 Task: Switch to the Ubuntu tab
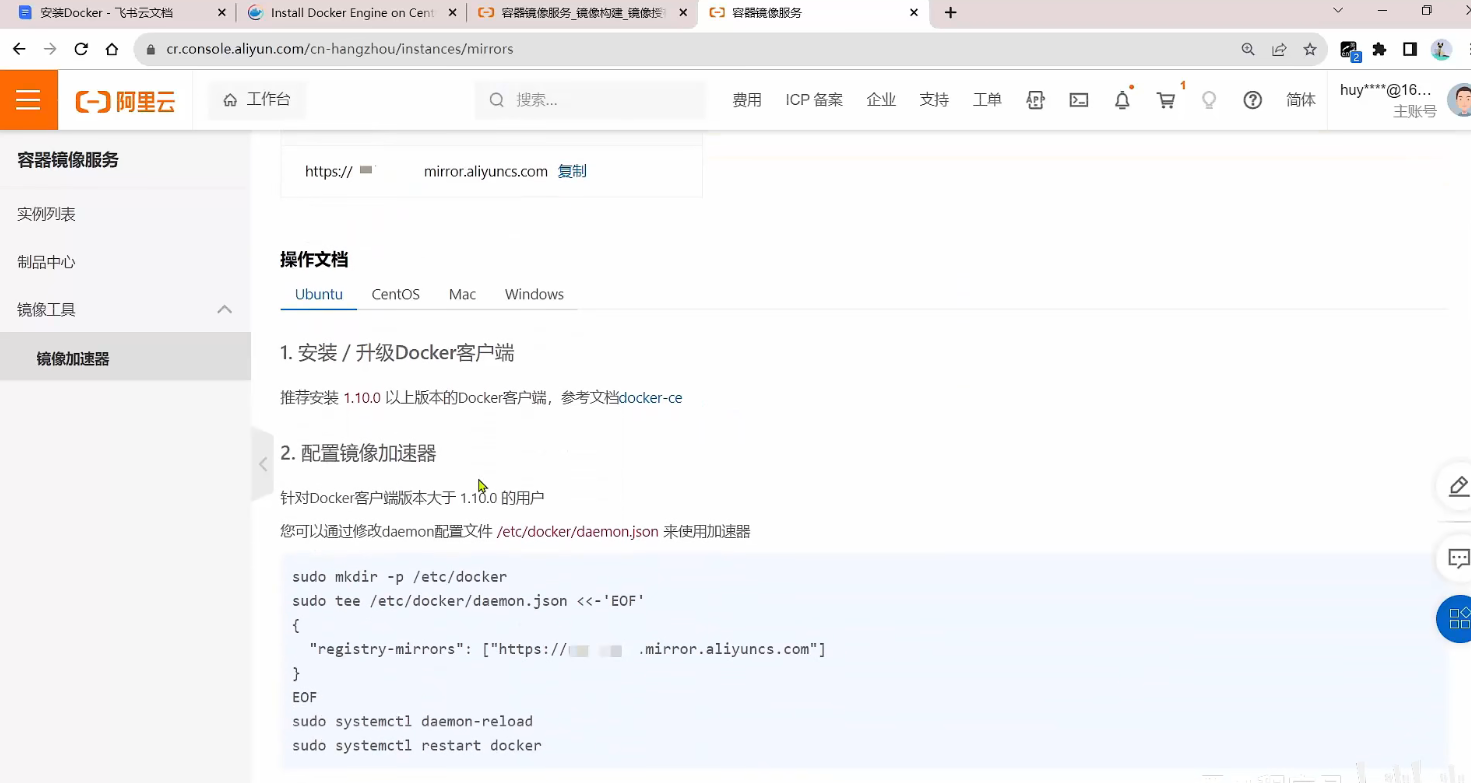[319, 294]
